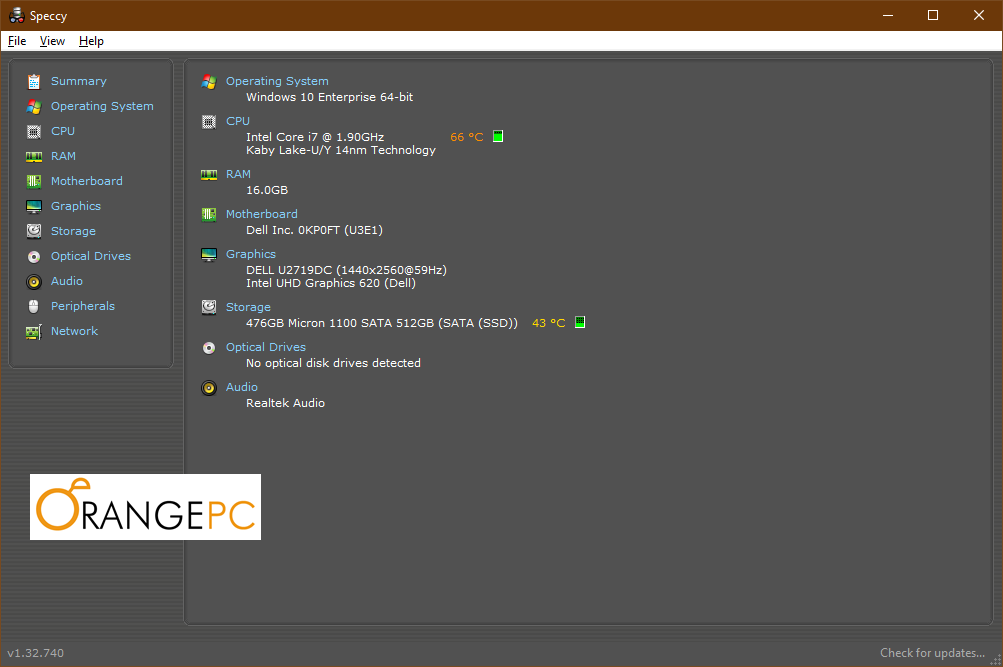Viewport: 1003px width, 667px height.
Task: Click the Graphics monitor icon in sidebar
Action: point(34,206)
